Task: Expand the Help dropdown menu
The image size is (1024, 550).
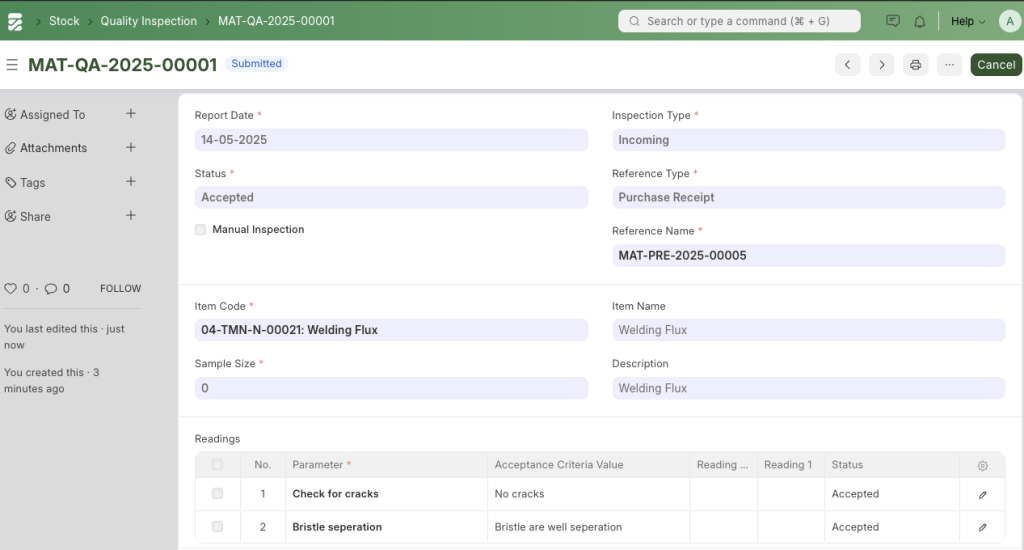Action: [968, 21]
